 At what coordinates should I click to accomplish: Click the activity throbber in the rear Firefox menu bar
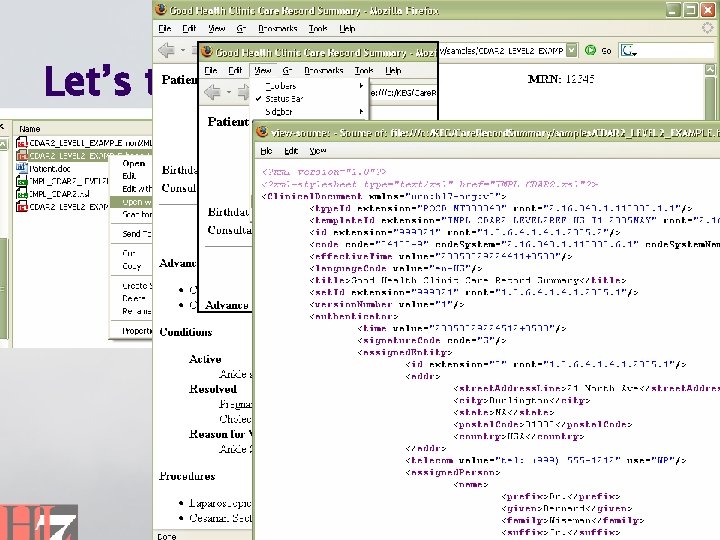click(x=708, y=28)
